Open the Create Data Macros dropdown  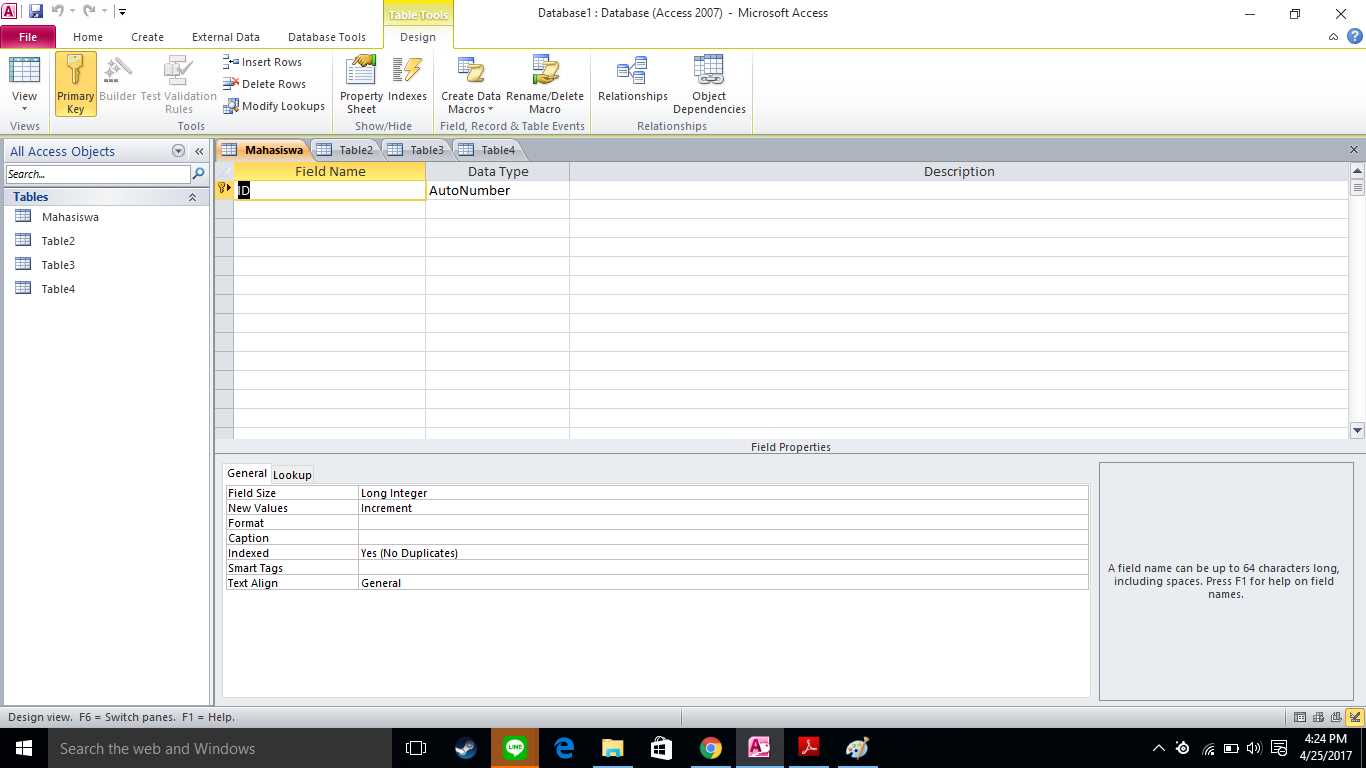coord(471,84)
